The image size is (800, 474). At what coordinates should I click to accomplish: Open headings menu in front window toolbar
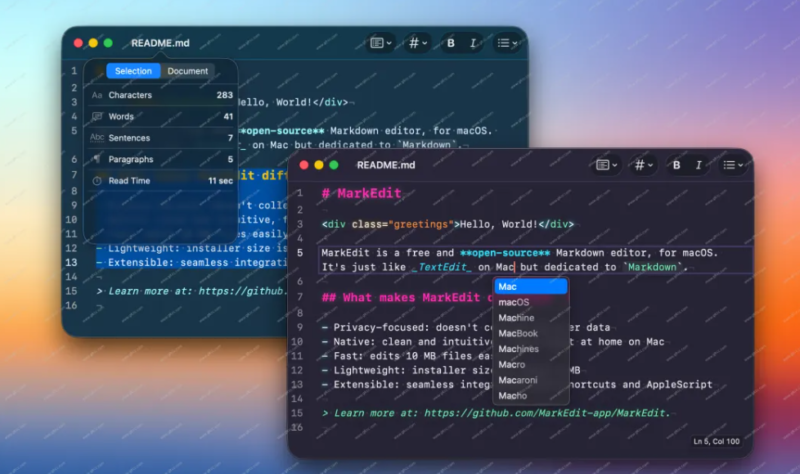(x=643, y=165)
